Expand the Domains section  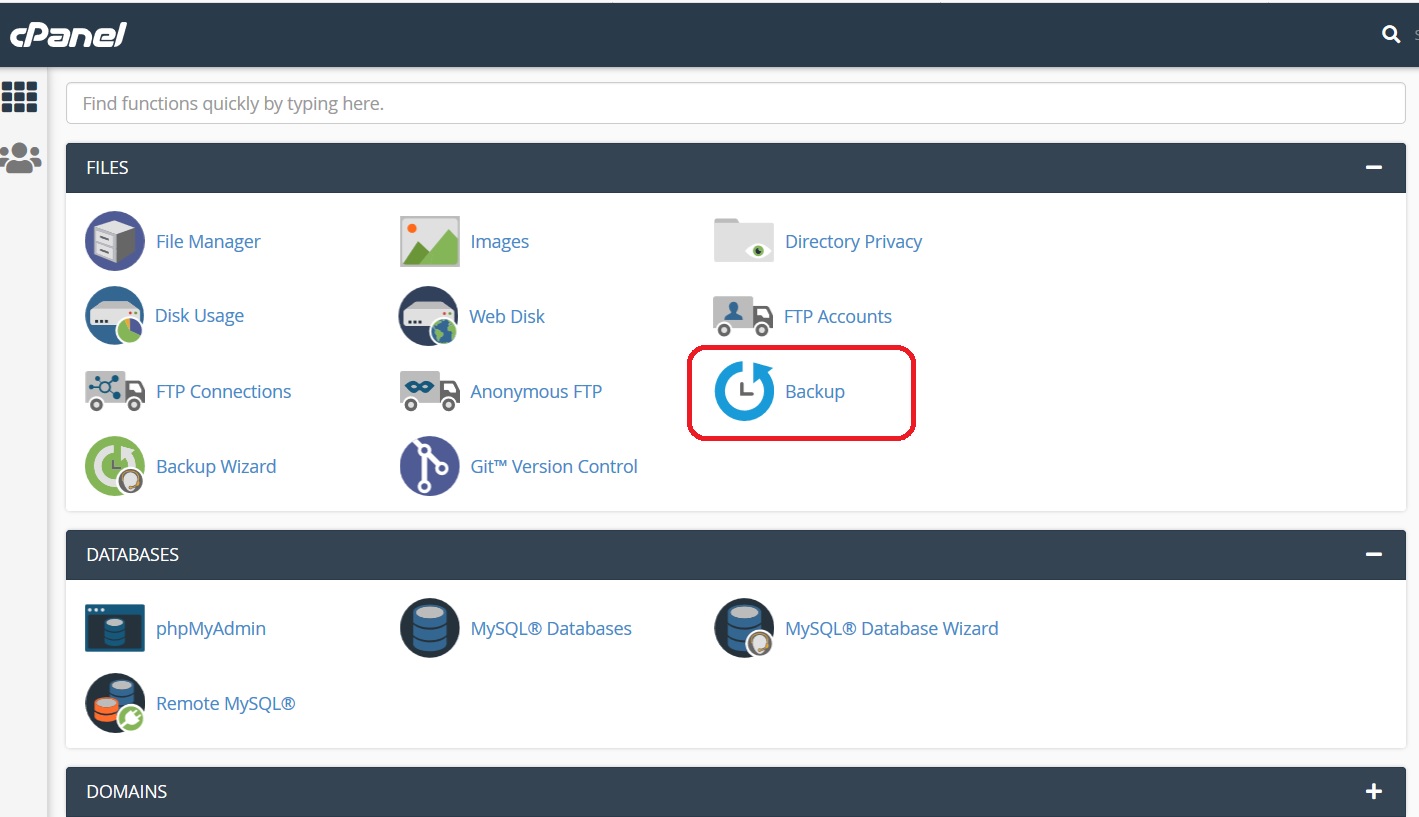click(1373, 791)
